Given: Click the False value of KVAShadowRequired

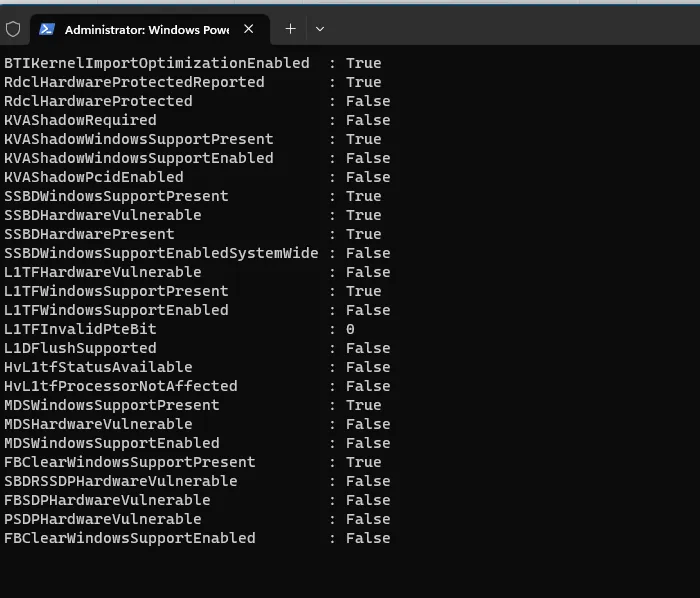Looking at the screenshot, I should pyautogui.click(x=368, y=120).
